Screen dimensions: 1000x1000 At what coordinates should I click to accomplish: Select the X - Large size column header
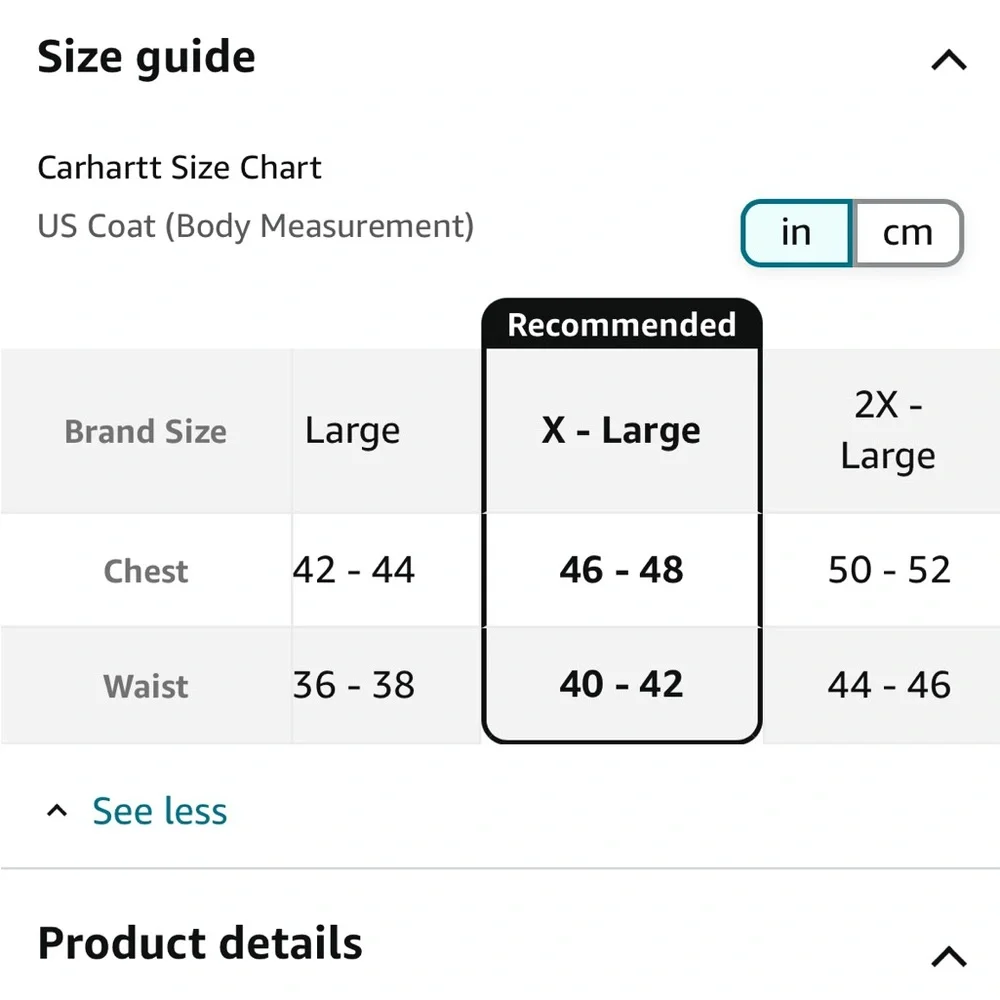pyautogui.click(x=621, y=431)
